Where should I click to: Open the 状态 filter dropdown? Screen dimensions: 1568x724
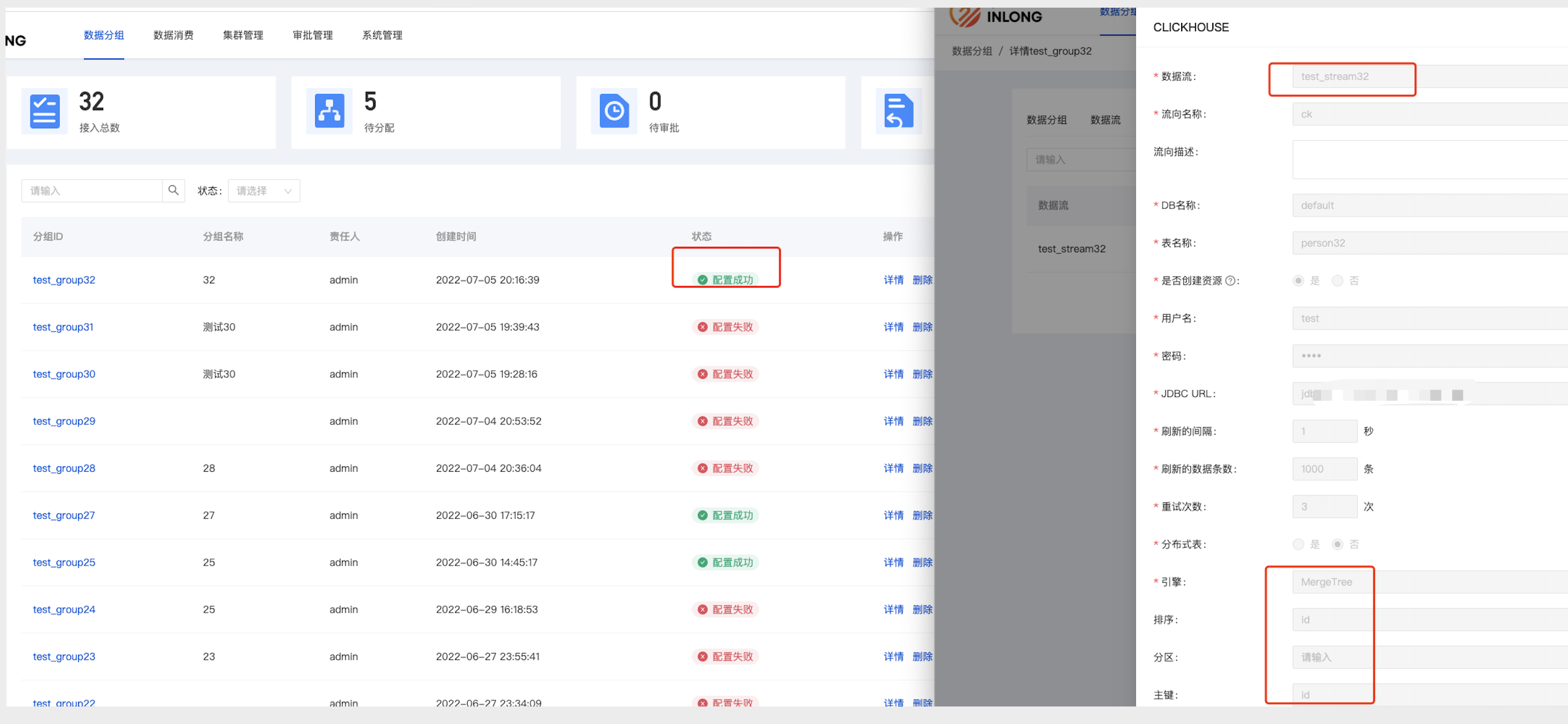pos(263,191)
